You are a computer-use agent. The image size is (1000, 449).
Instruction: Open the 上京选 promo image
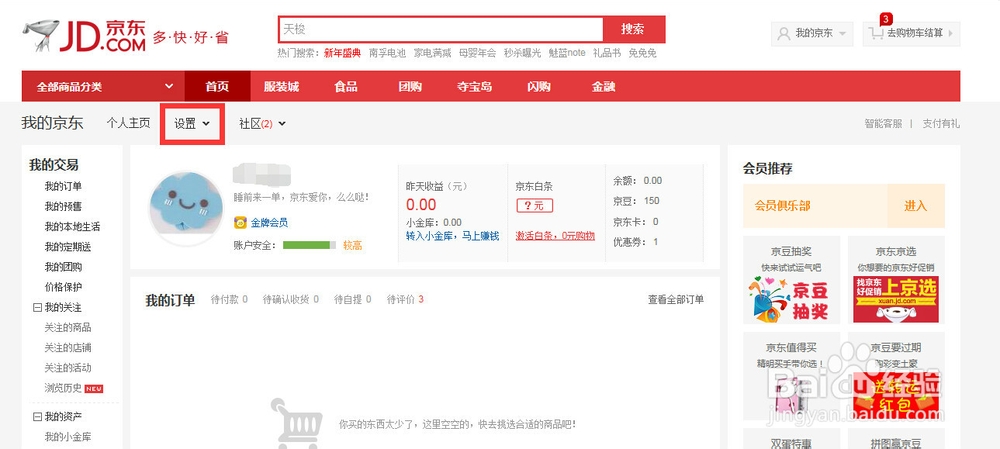(x=895, y=299)
